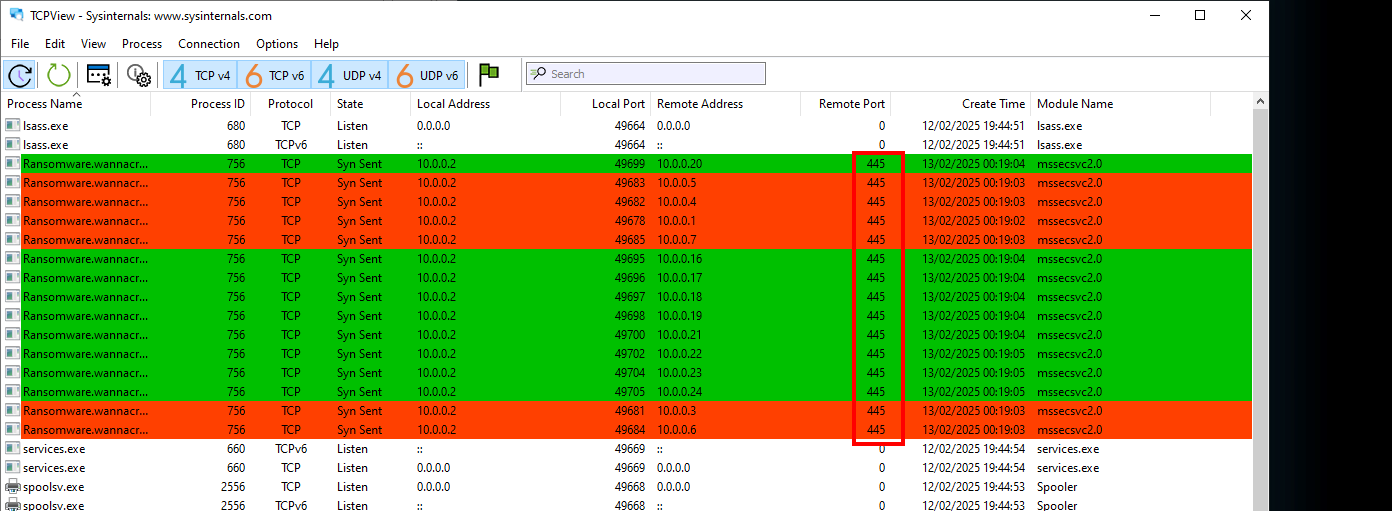Viewport: 1392px width, 511px height.
Task: Select remote address cell 10.0.0.4
Action: click(677, 202)
